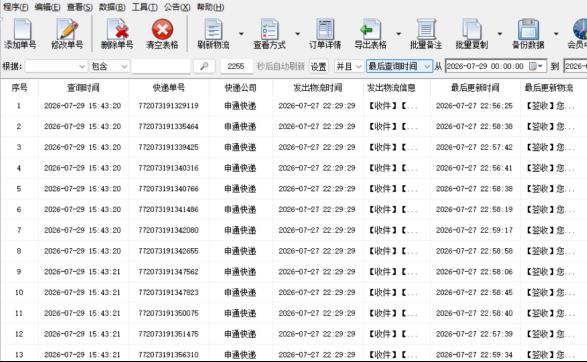587x362 pixels.
Task: Open the 数据(B) menu
Action: [x=112, y=7]
